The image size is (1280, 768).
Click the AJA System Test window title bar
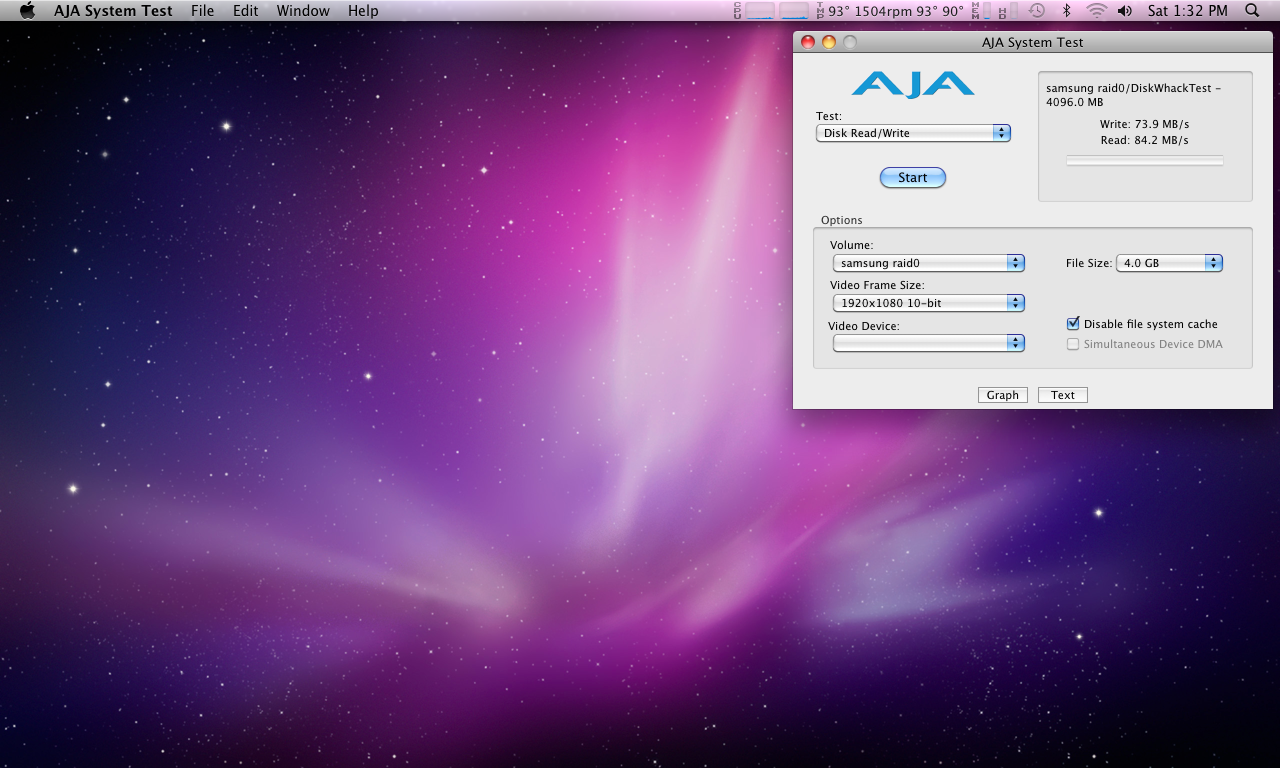[x=1033, y=42]
